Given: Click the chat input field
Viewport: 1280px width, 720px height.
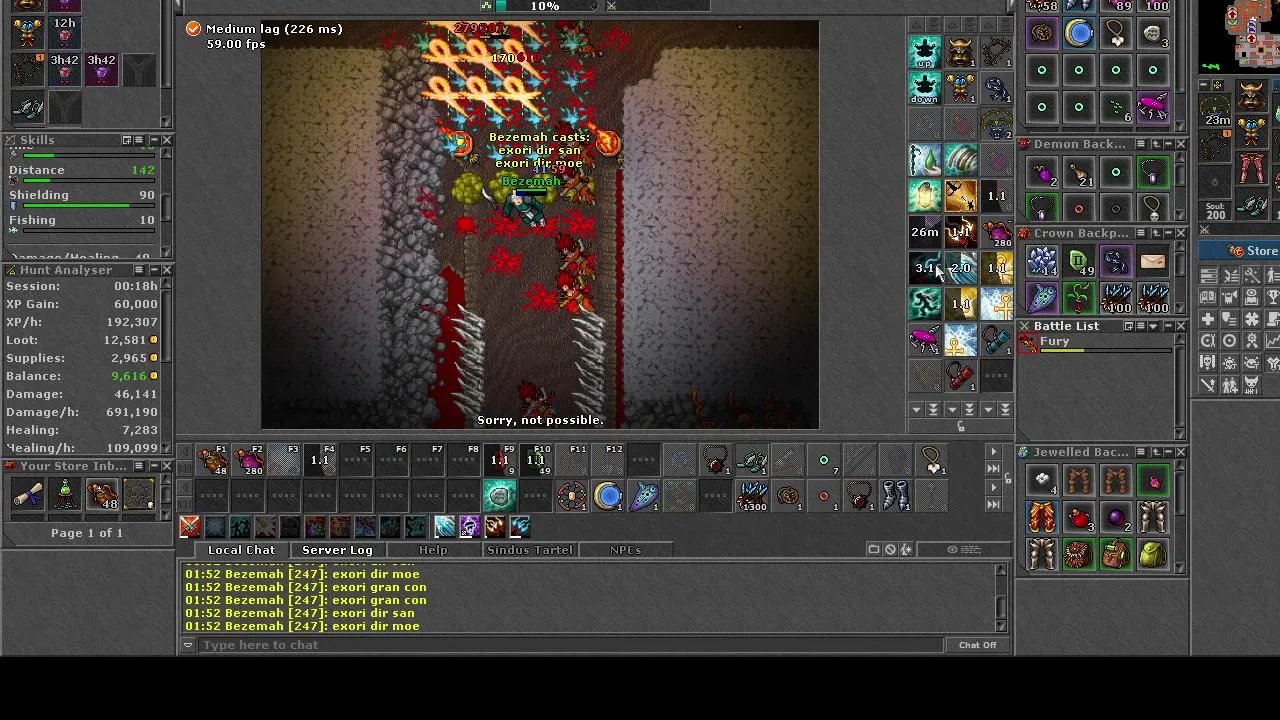Looking at the screenshot, I should coord(572,645).
